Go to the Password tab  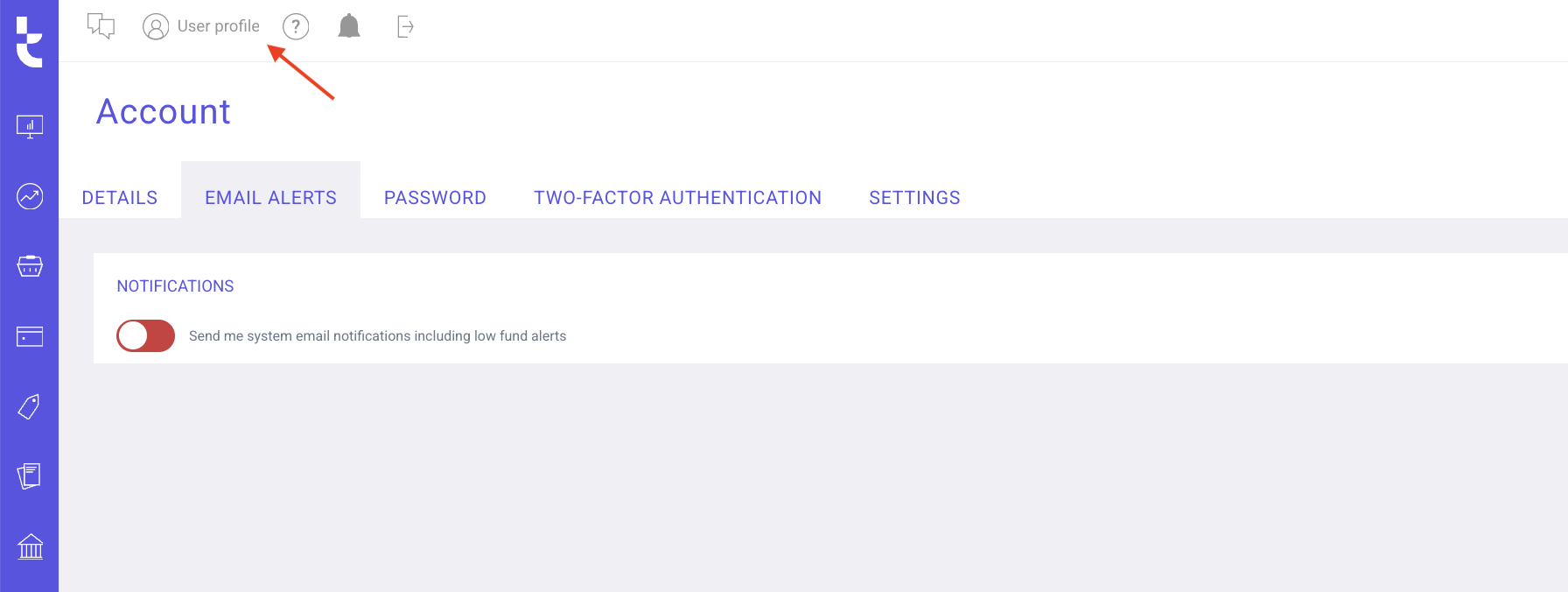(x=435, y=198)
